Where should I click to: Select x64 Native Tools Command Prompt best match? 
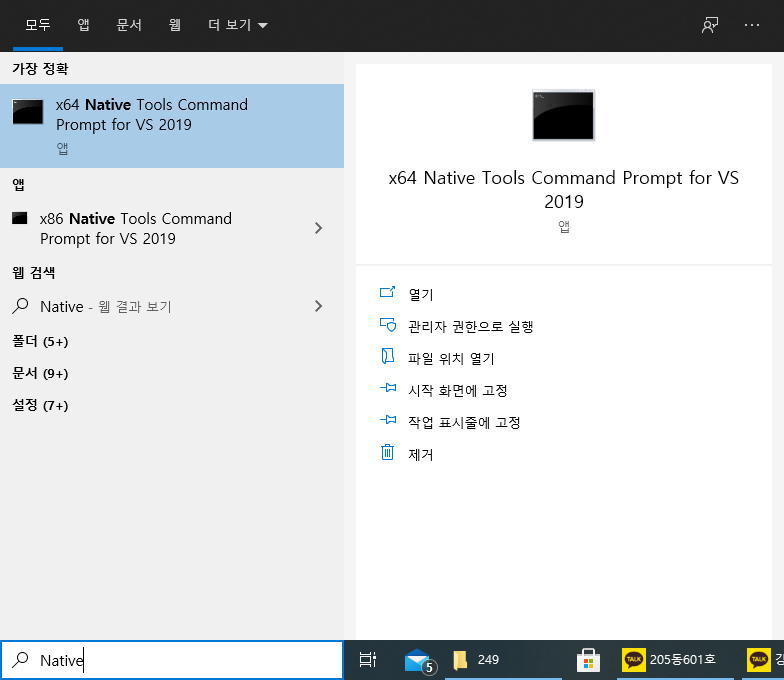[x=172, y=126]
